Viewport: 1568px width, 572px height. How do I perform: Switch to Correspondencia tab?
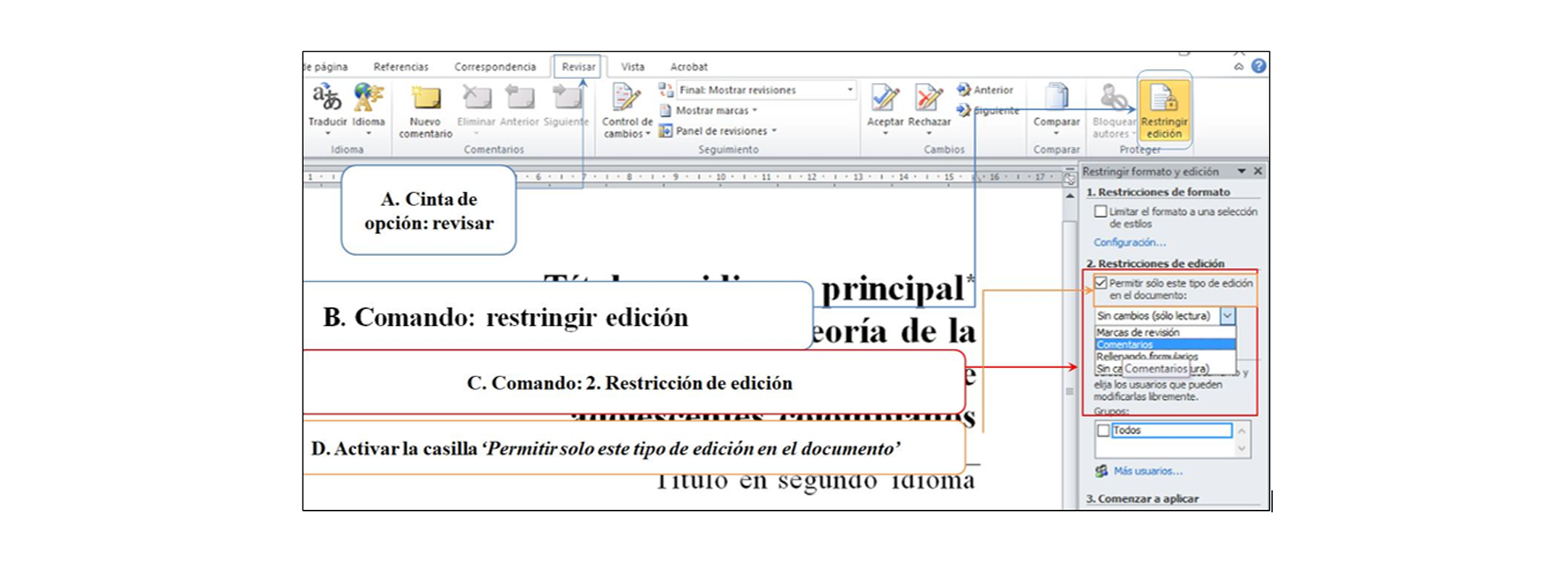point(495,67)
